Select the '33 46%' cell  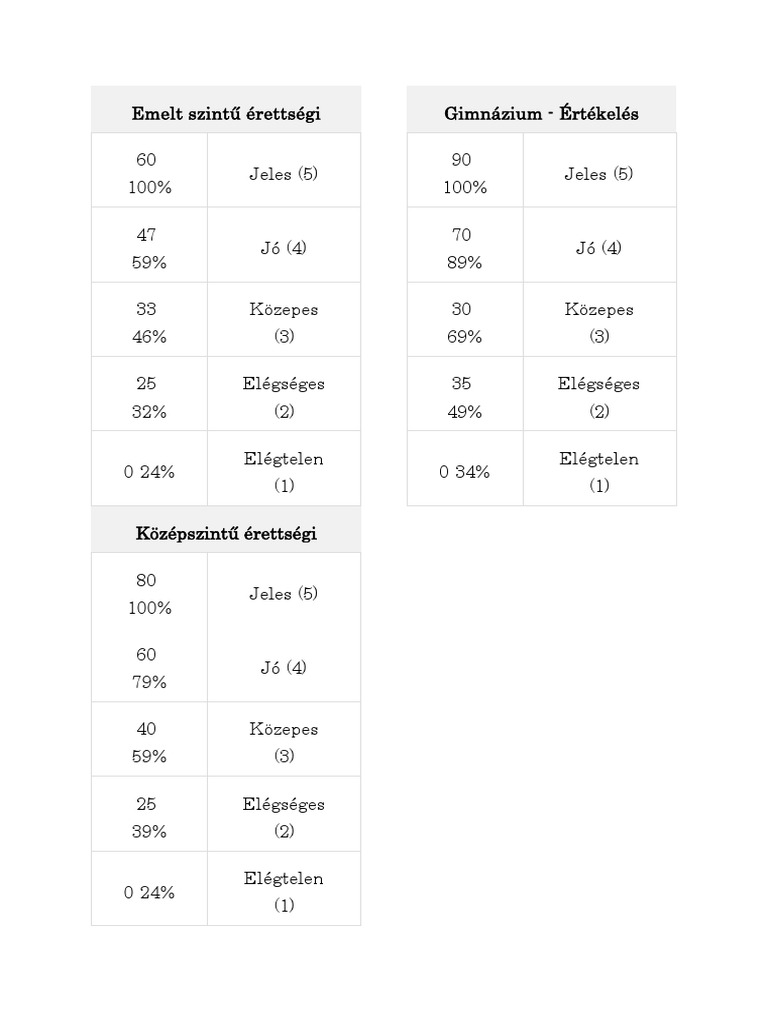coord(149,323)
